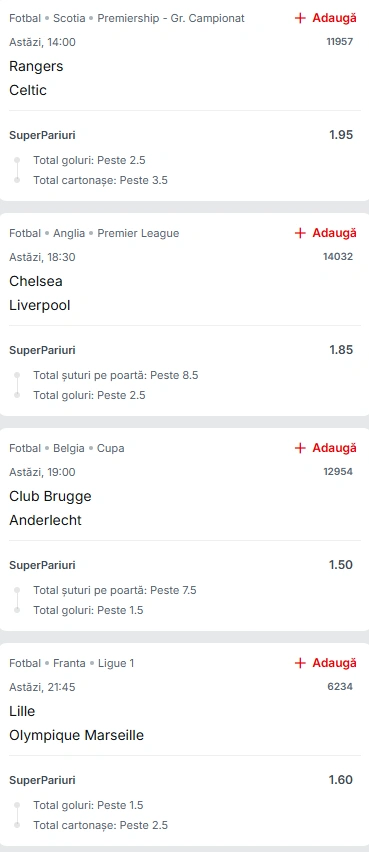Choose the 1.60 odds on Lille match
The image size is (369, 852).
pyautogui.click(x=341, y=780)
